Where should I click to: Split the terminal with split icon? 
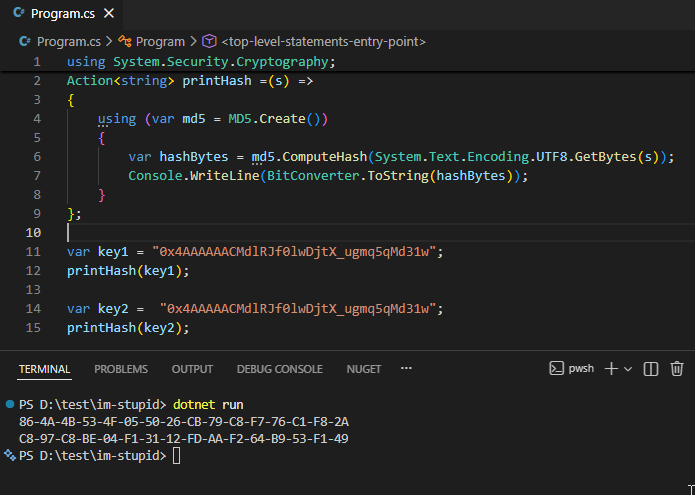click(x=651, y=369)
